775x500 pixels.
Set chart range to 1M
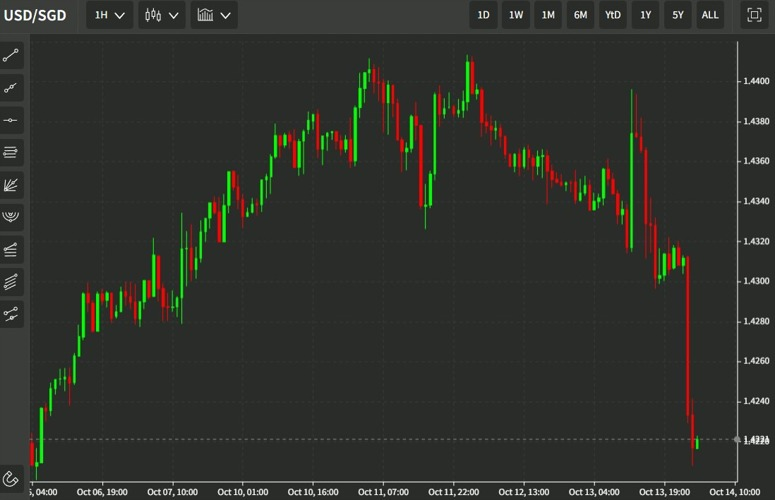coord(548,15)
